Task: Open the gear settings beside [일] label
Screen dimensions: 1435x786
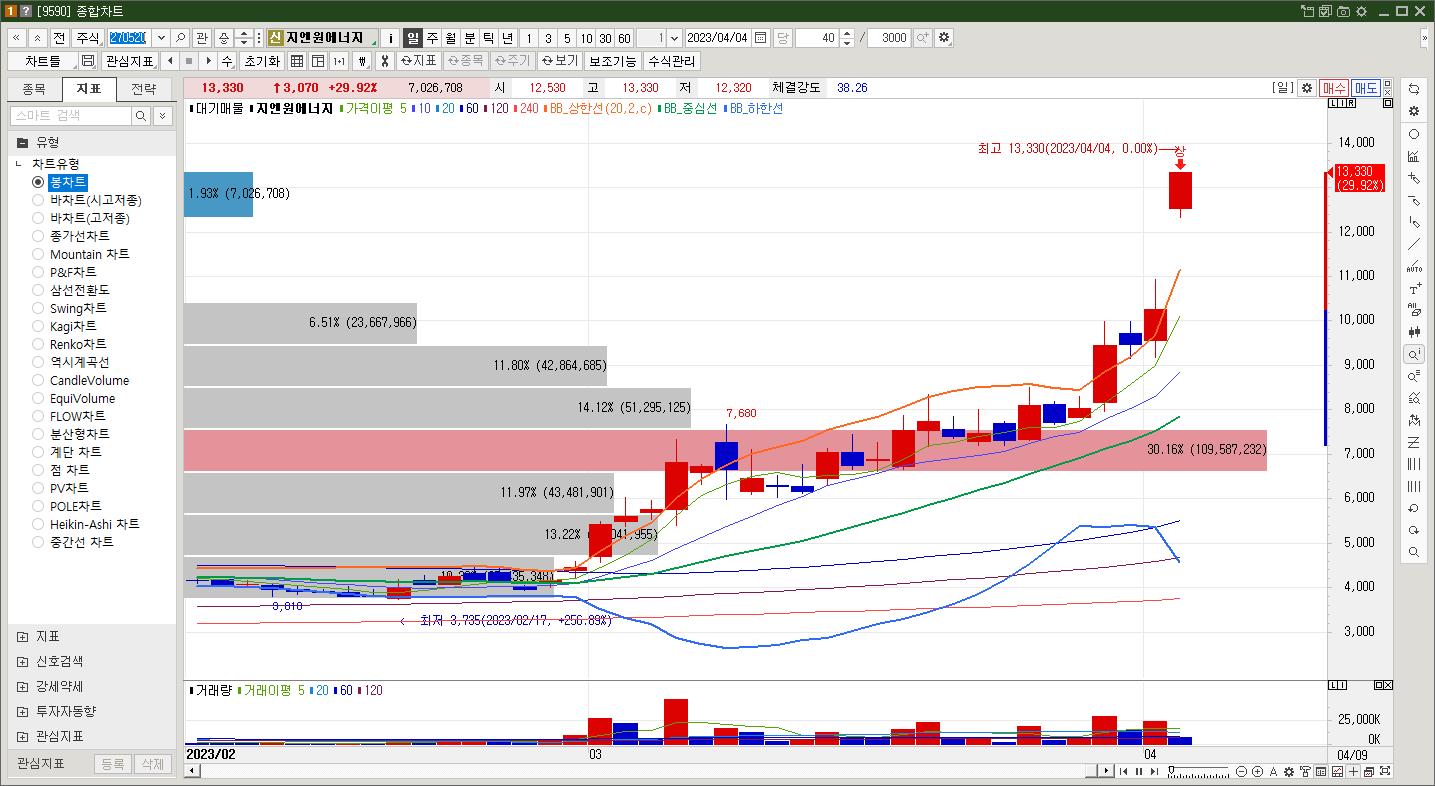Action: [x=1305, y=88]
